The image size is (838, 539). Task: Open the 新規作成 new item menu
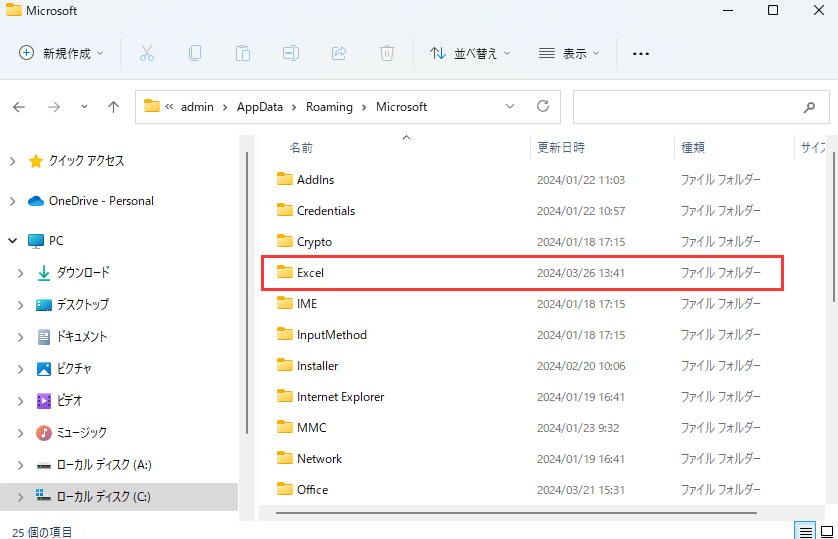[61, 53]
